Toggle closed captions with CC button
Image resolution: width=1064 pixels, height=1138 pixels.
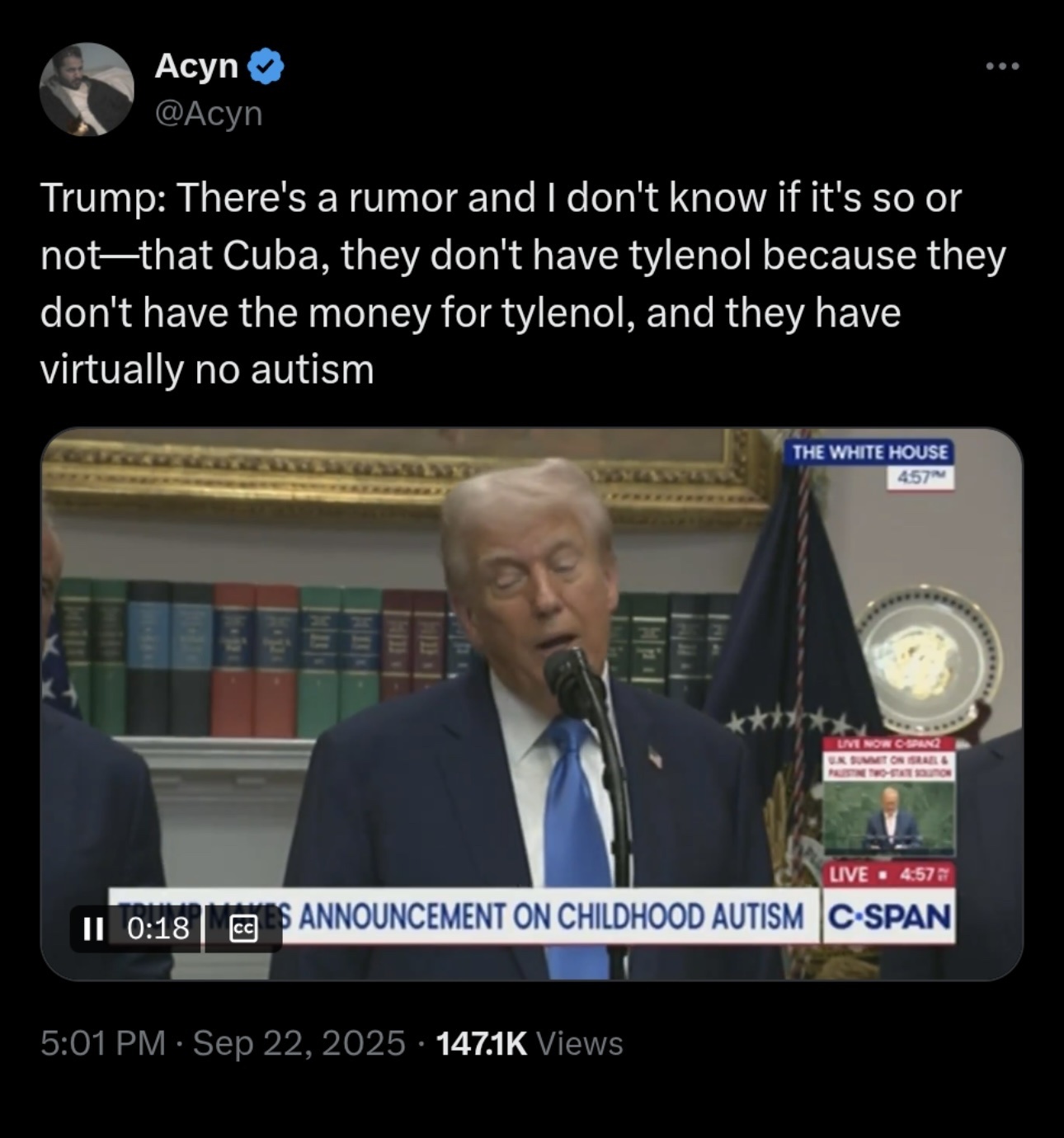[x=242, y=929]
